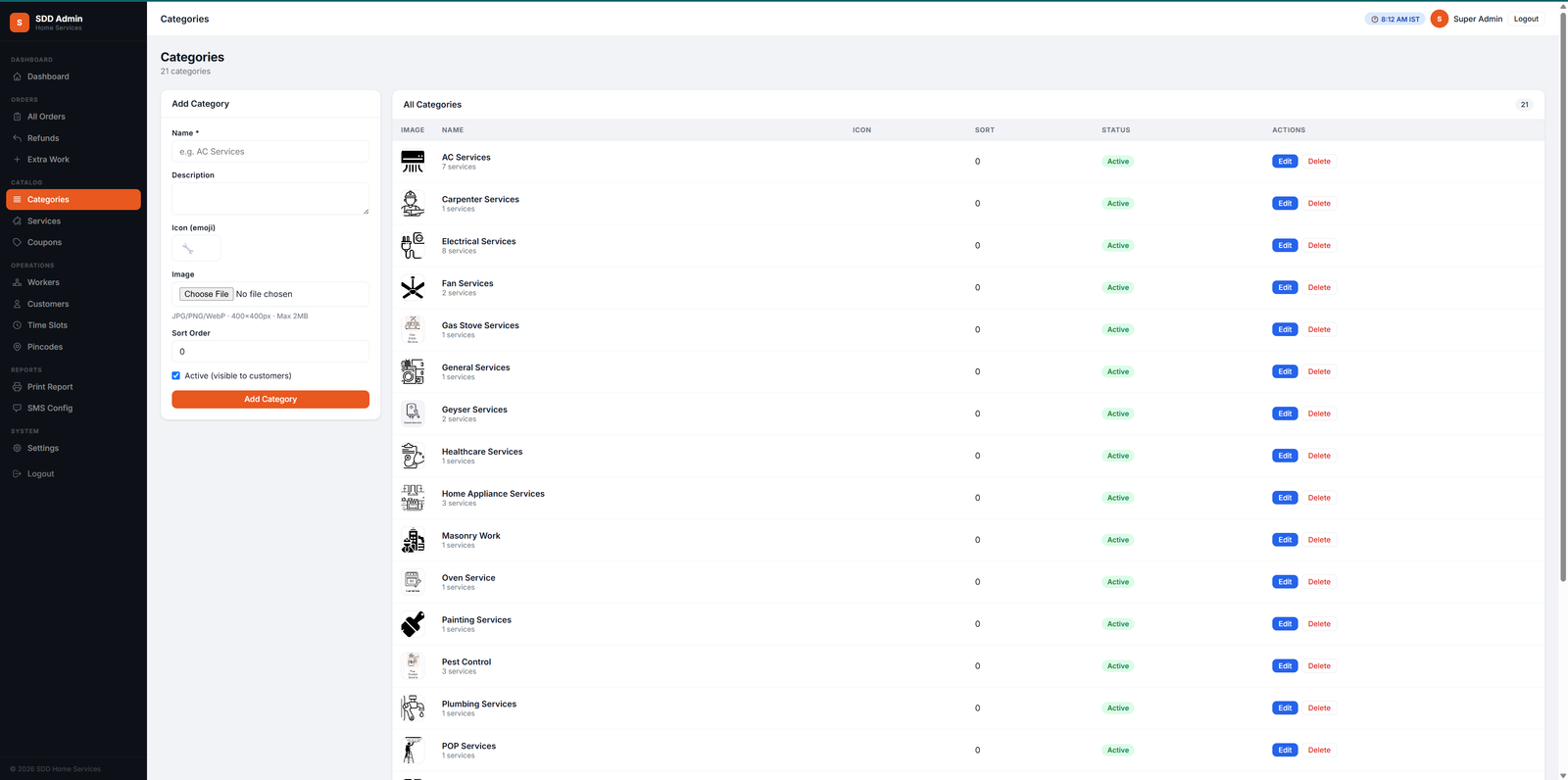Click the Logout icon in sidebar
Viewport: 1568px width, 780px height.
tap(17, 474)
